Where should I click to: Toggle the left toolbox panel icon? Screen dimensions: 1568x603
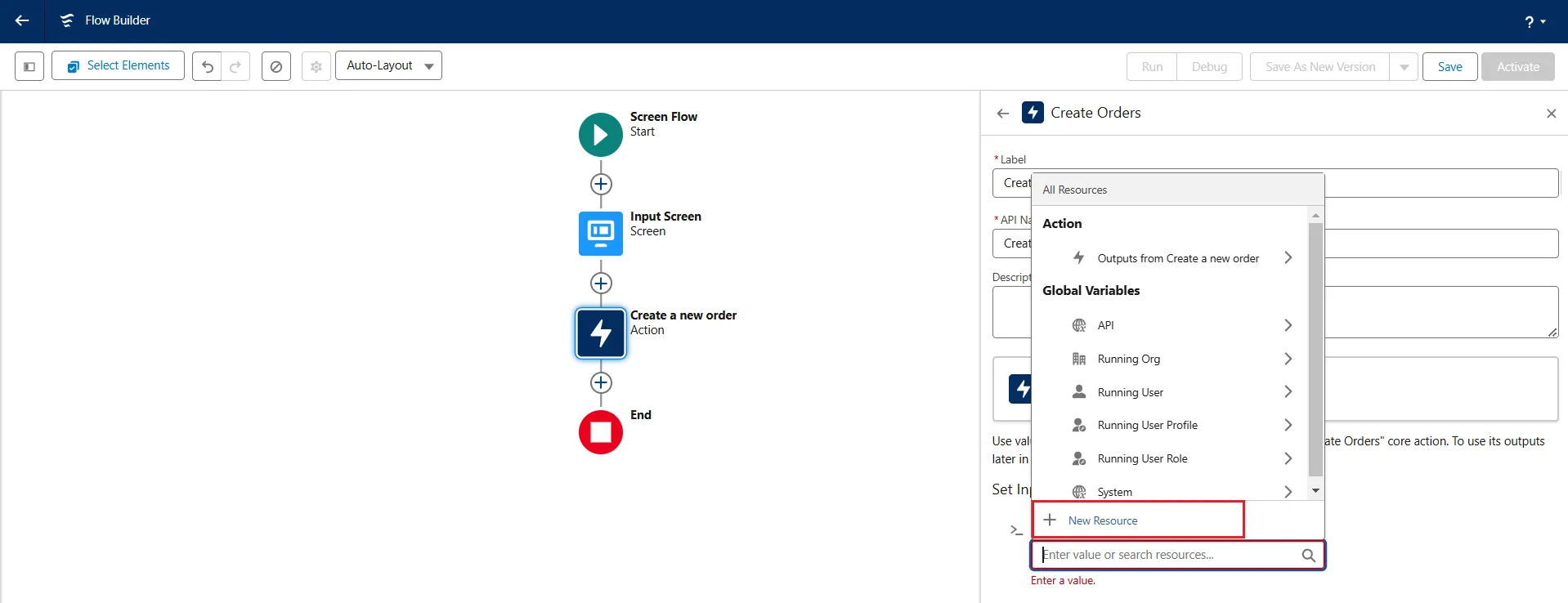point(29,66)
